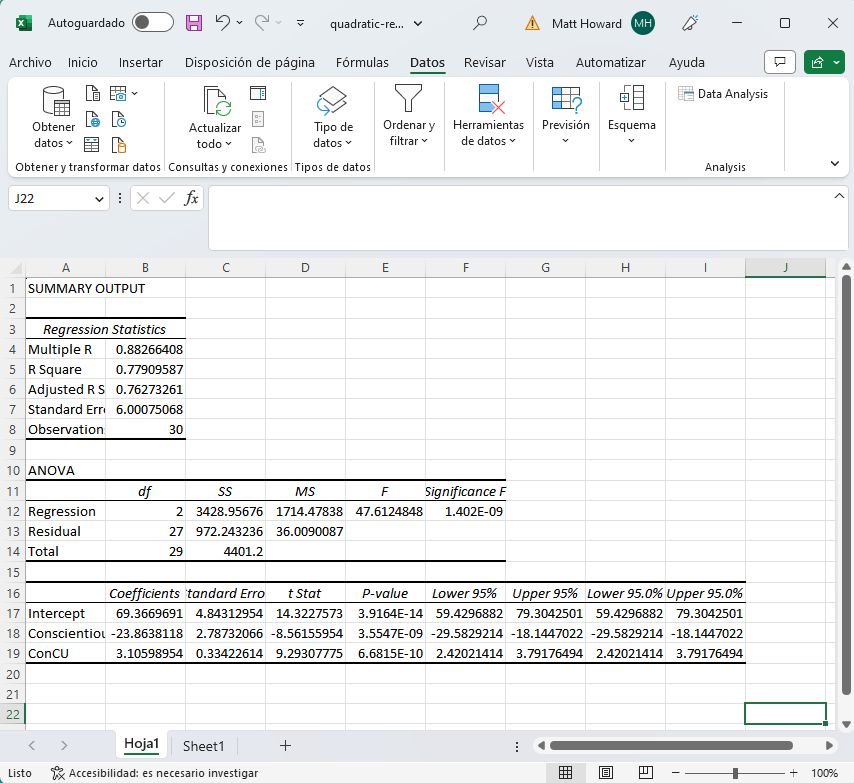This screenshot has width=854, height=783.
Task: Click the Save icon in title bar
Action: click(x=194, y=22)
